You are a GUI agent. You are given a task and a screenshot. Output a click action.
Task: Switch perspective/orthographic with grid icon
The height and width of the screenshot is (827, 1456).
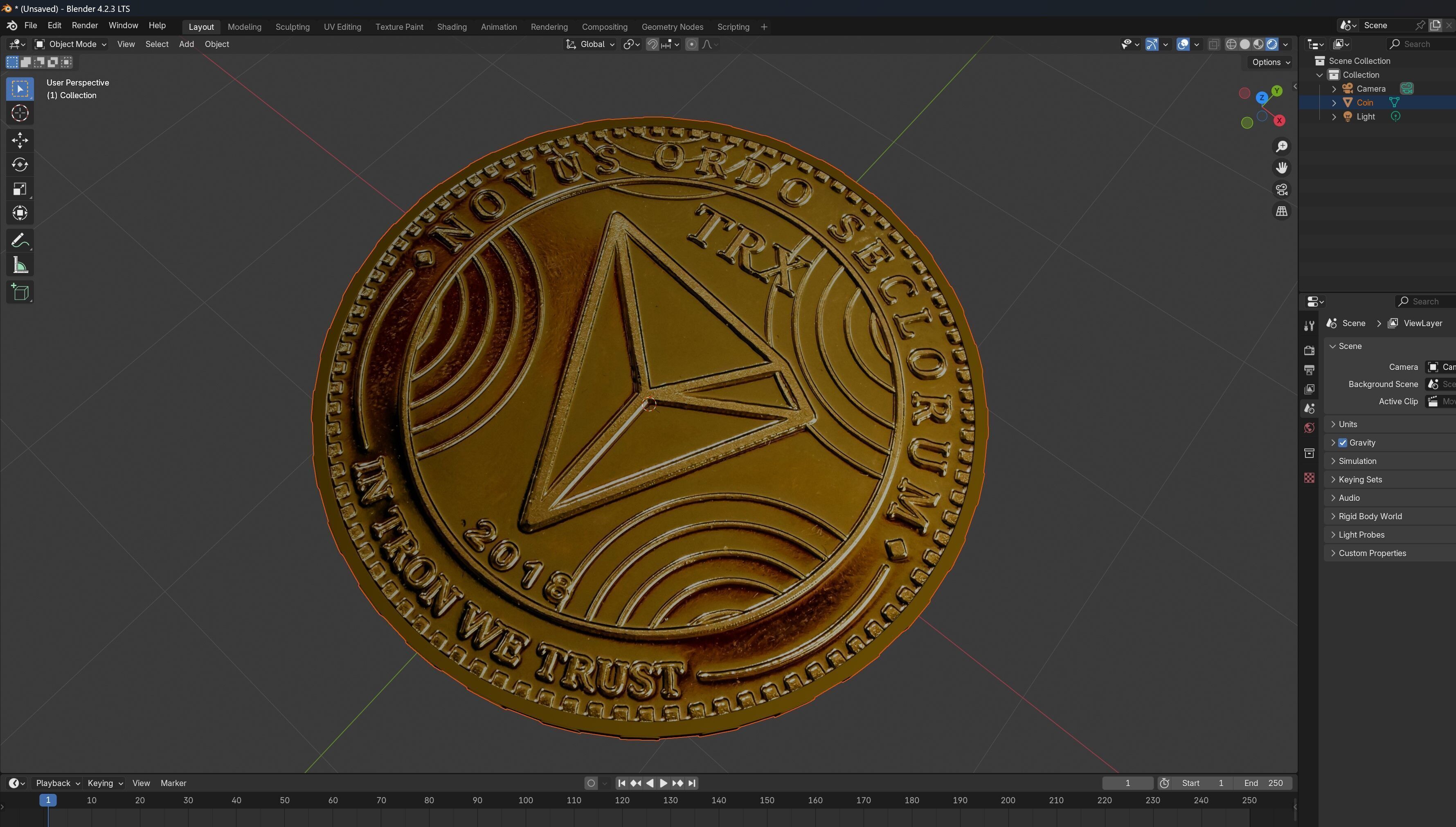pos(1282,211)
